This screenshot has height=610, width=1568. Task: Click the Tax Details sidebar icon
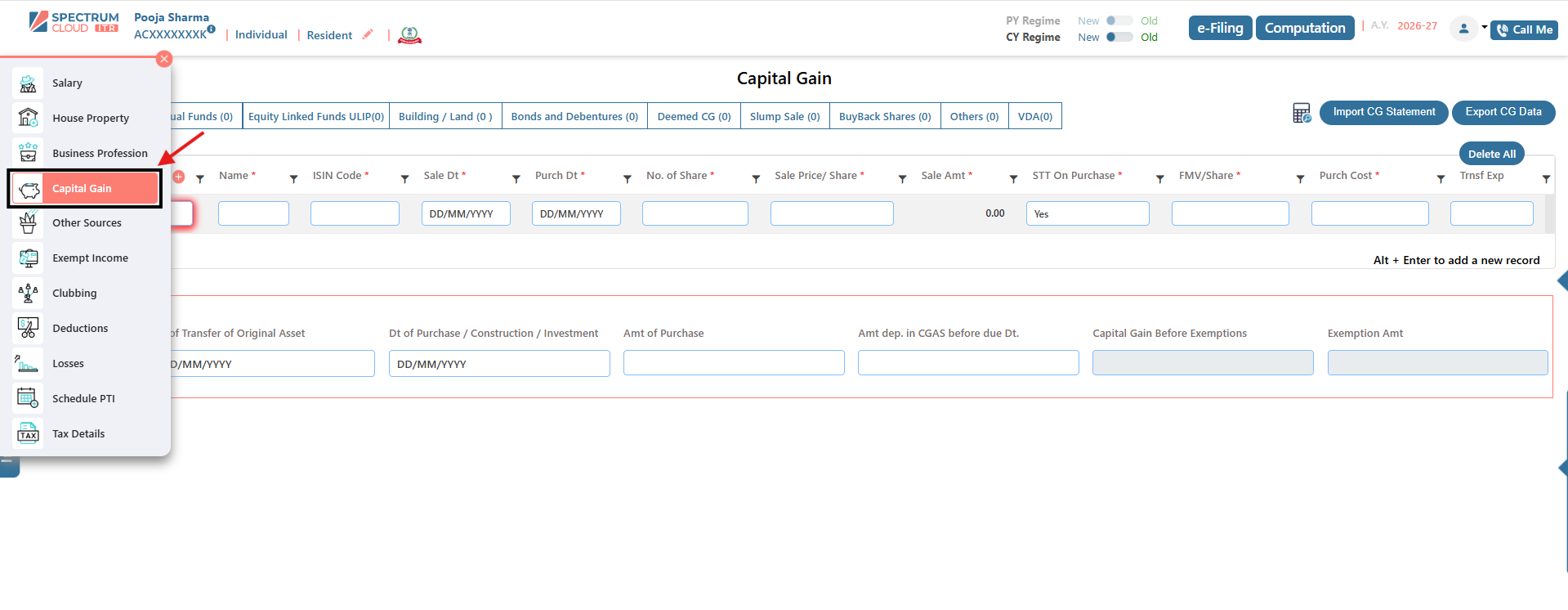click(28, 434)
